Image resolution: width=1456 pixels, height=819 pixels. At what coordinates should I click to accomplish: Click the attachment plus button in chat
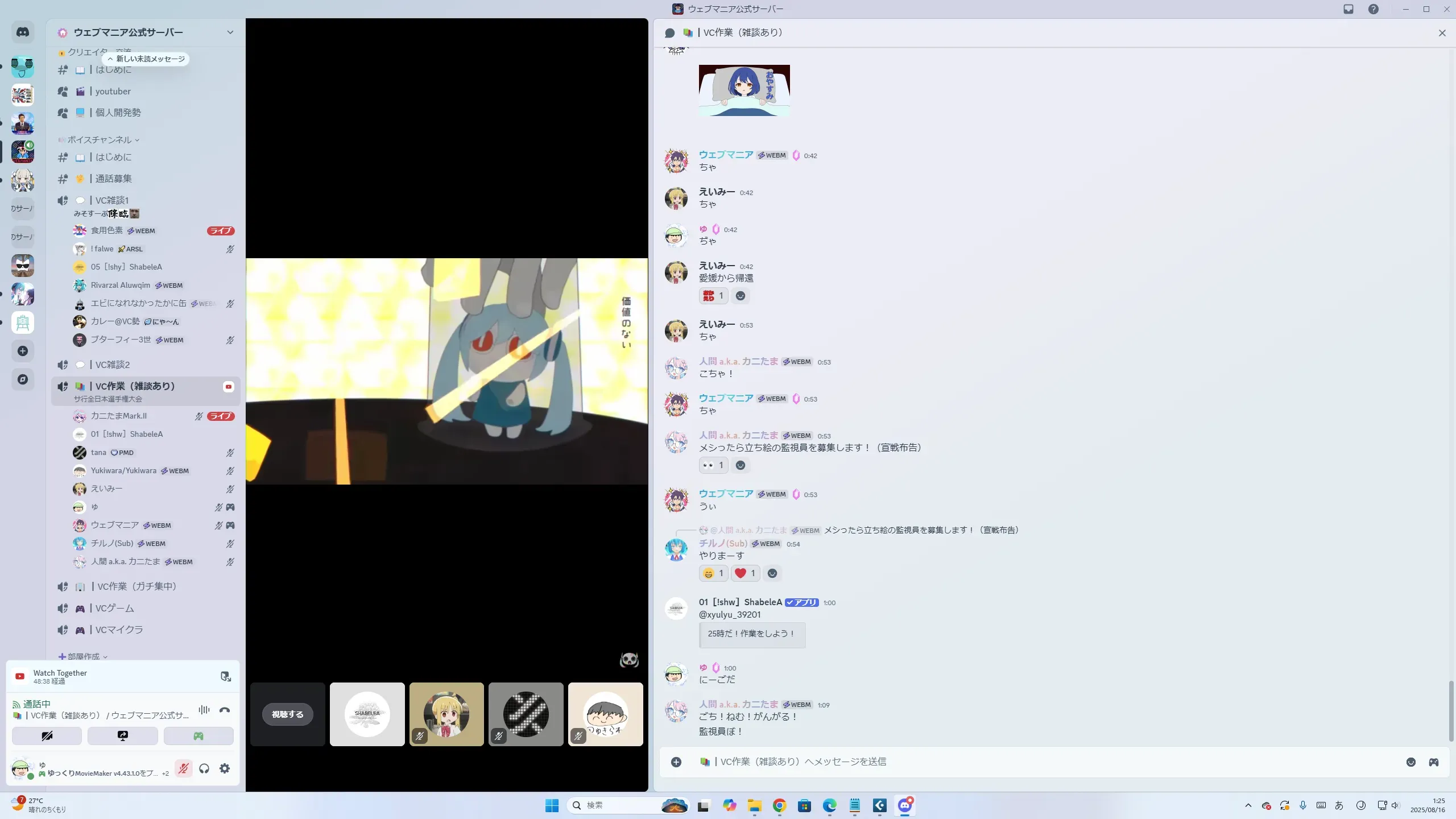pyautogui.click(x=676, y=762)
